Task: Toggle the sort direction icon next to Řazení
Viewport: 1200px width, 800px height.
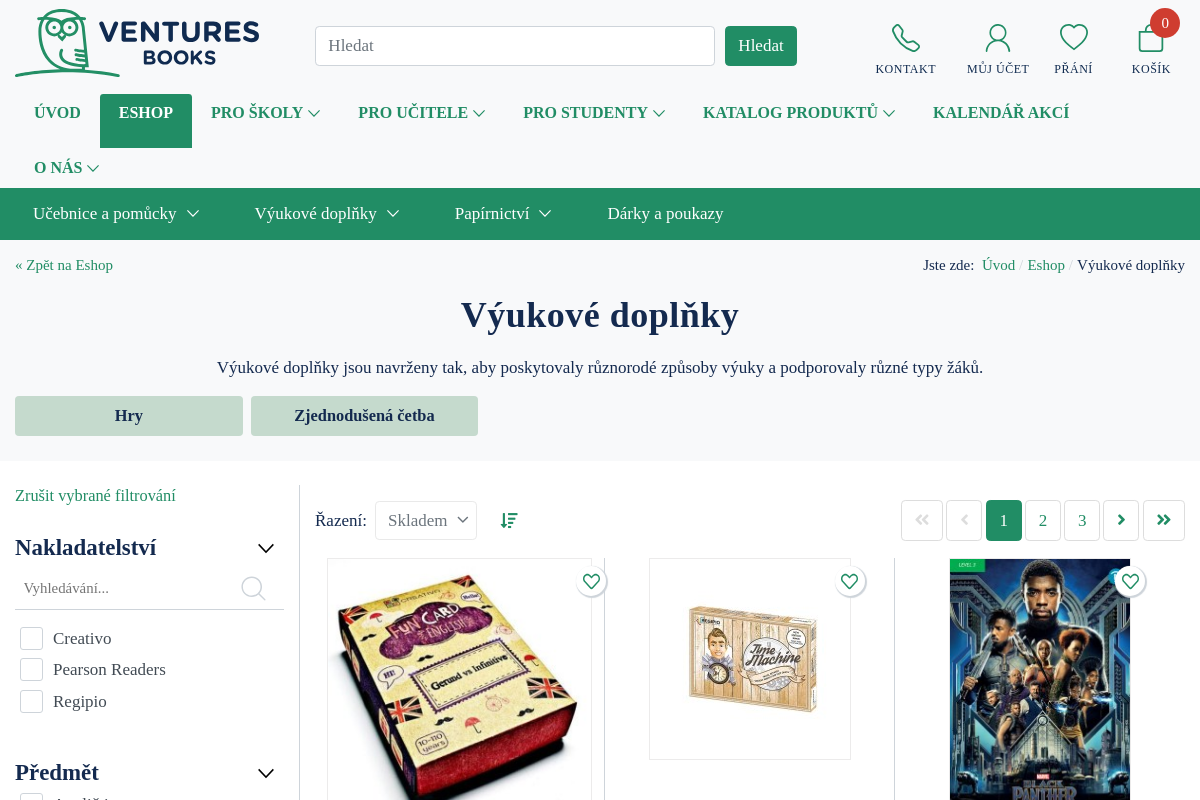Action: (x=509, y=520)
